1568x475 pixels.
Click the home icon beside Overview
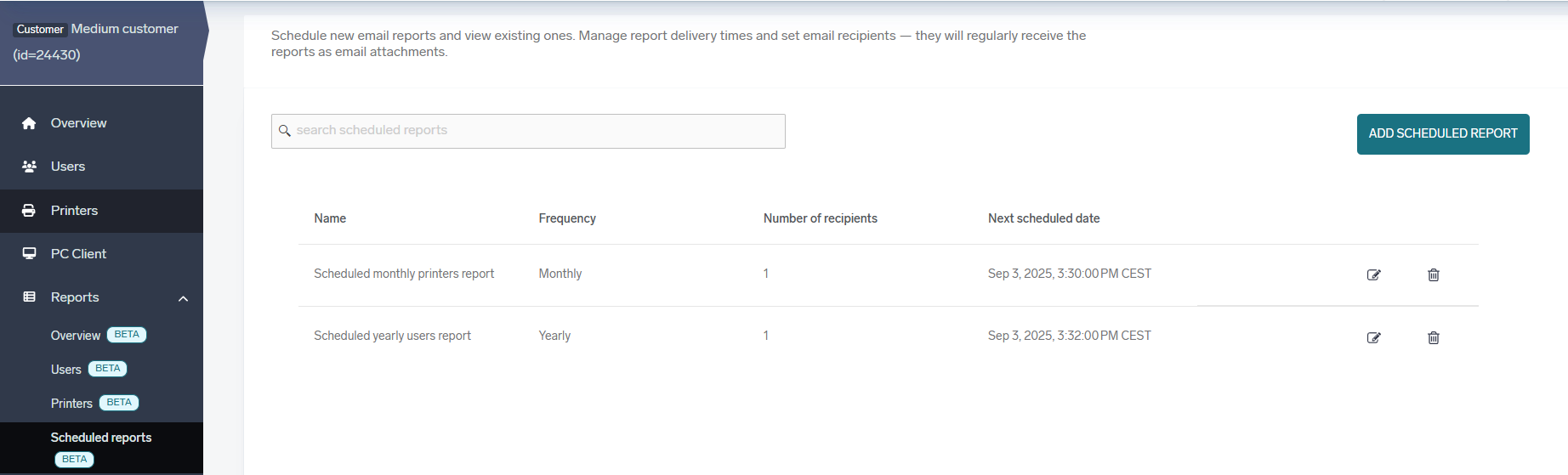29,123
